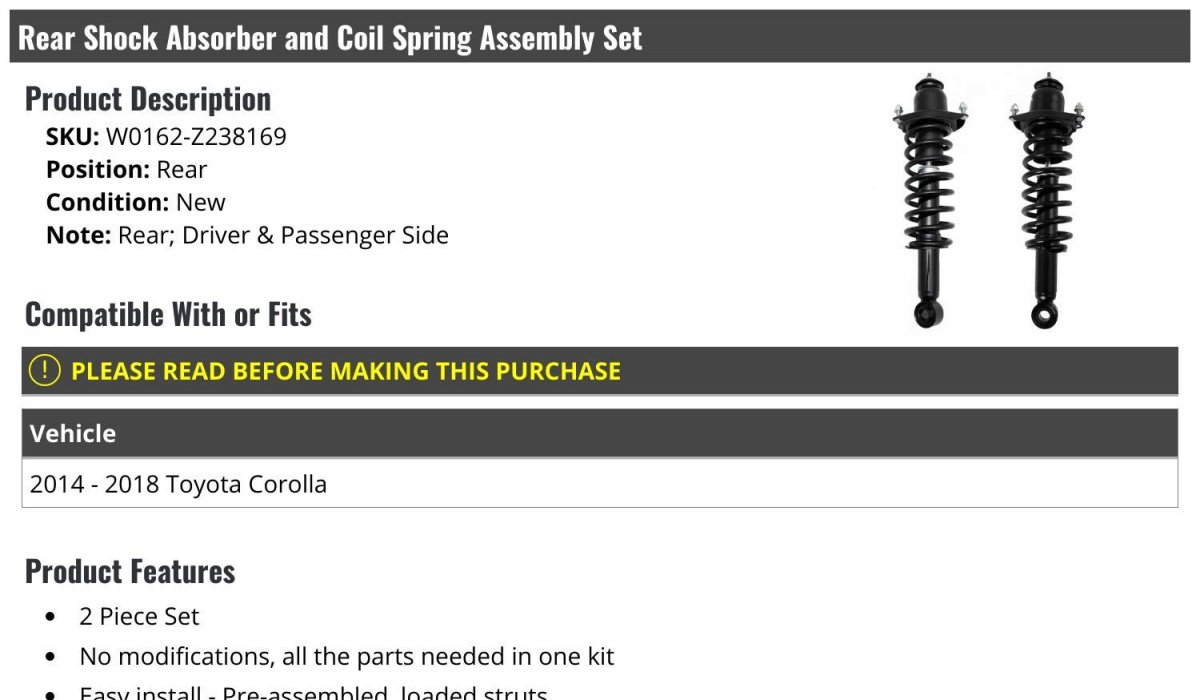The height and width of the screenshot is (700, 1200).
Task: Open the left shock absorber product image
Action: tap(930, 201)
